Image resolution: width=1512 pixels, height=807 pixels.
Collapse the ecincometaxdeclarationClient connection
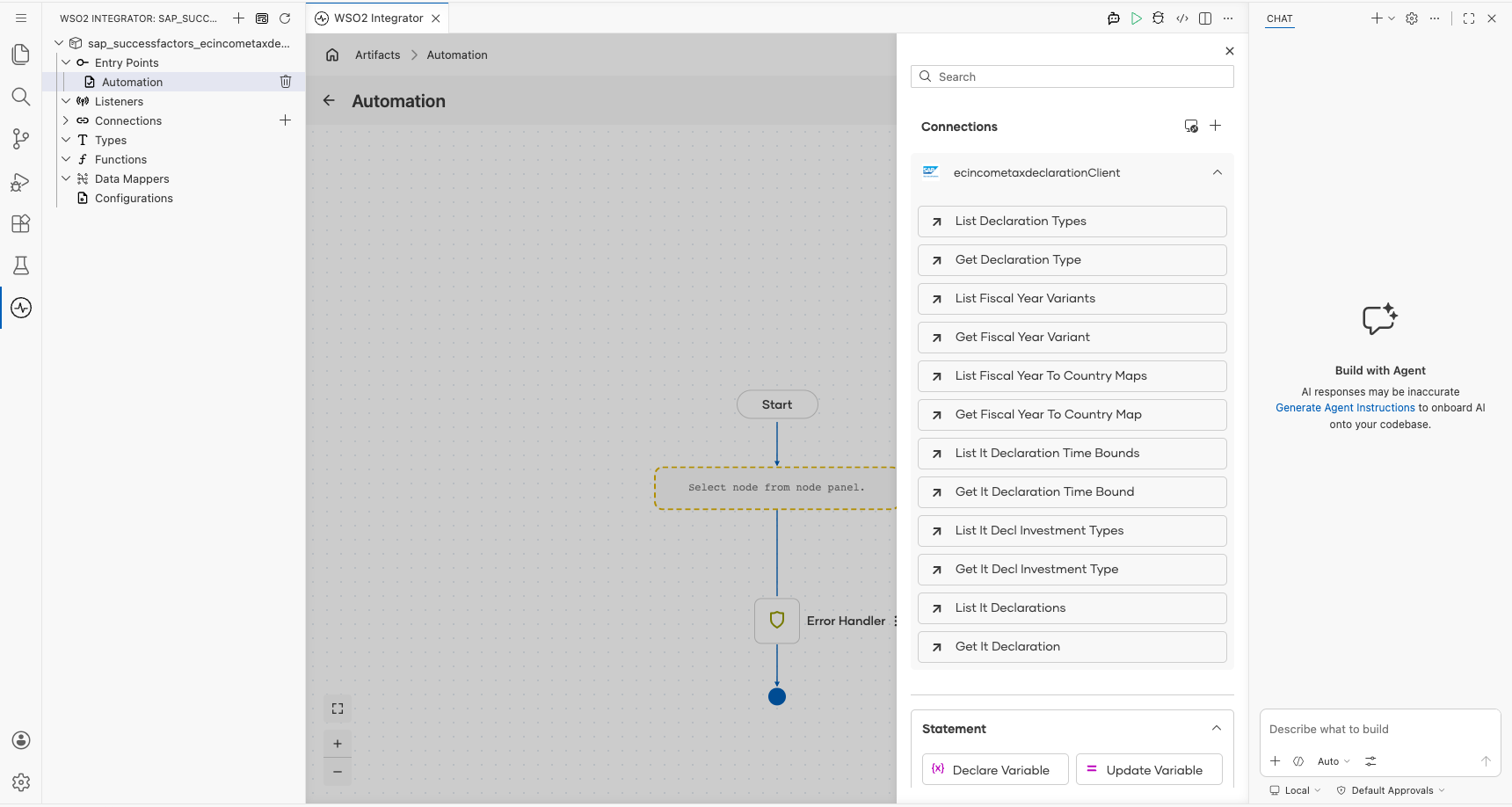[x=1218, y=172]
